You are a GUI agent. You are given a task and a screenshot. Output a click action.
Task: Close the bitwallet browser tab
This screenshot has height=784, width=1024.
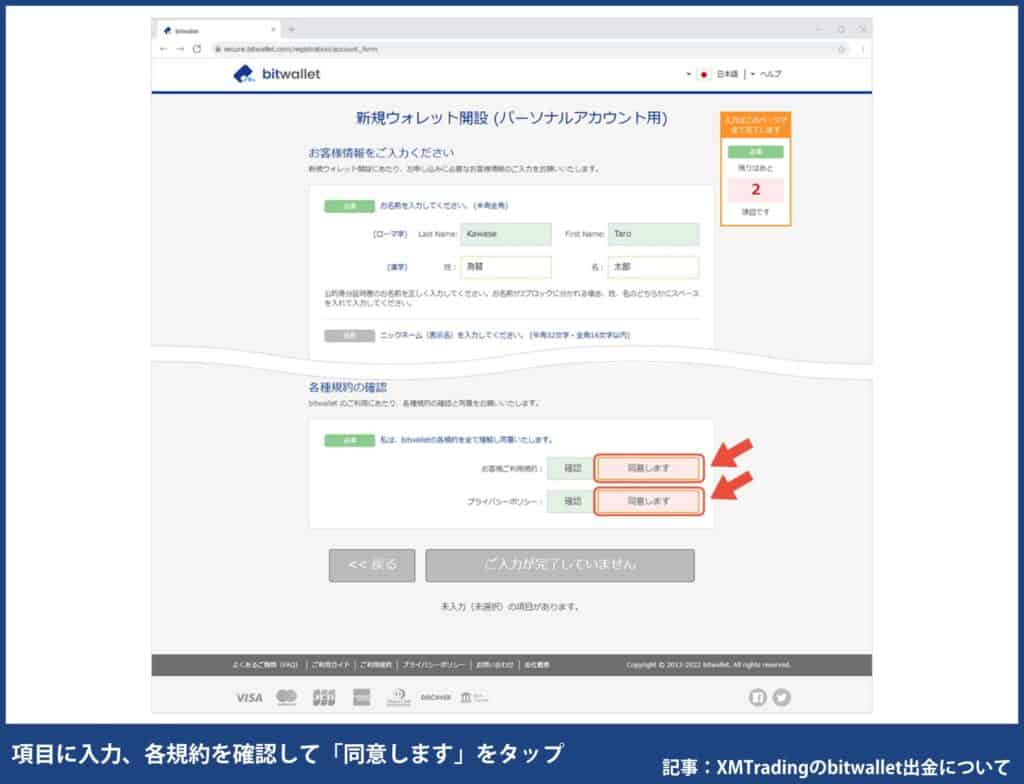point(273,30)
